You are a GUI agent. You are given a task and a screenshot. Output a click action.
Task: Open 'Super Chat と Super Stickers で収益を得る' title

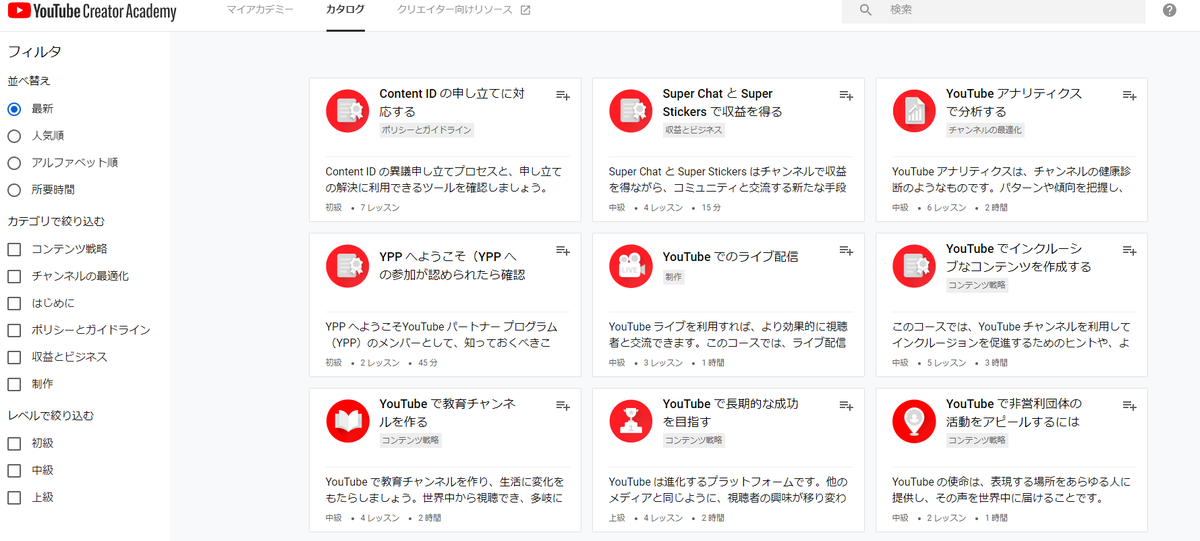[x=723, y=103]
